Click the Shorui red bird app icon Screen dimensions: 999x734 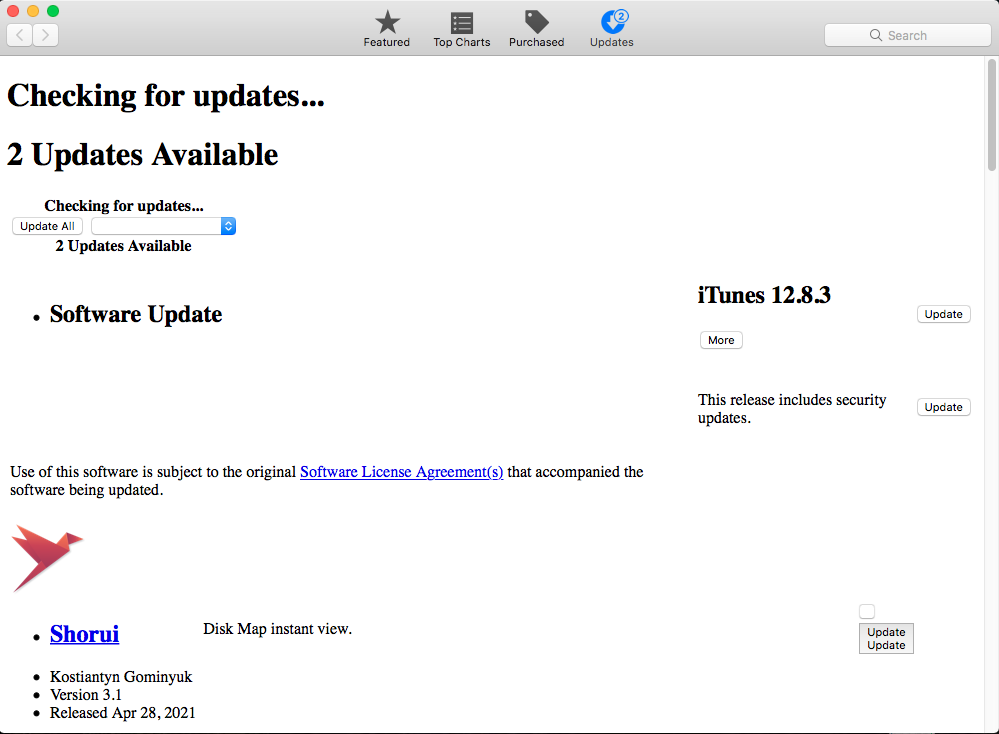(x=47, y=558)
